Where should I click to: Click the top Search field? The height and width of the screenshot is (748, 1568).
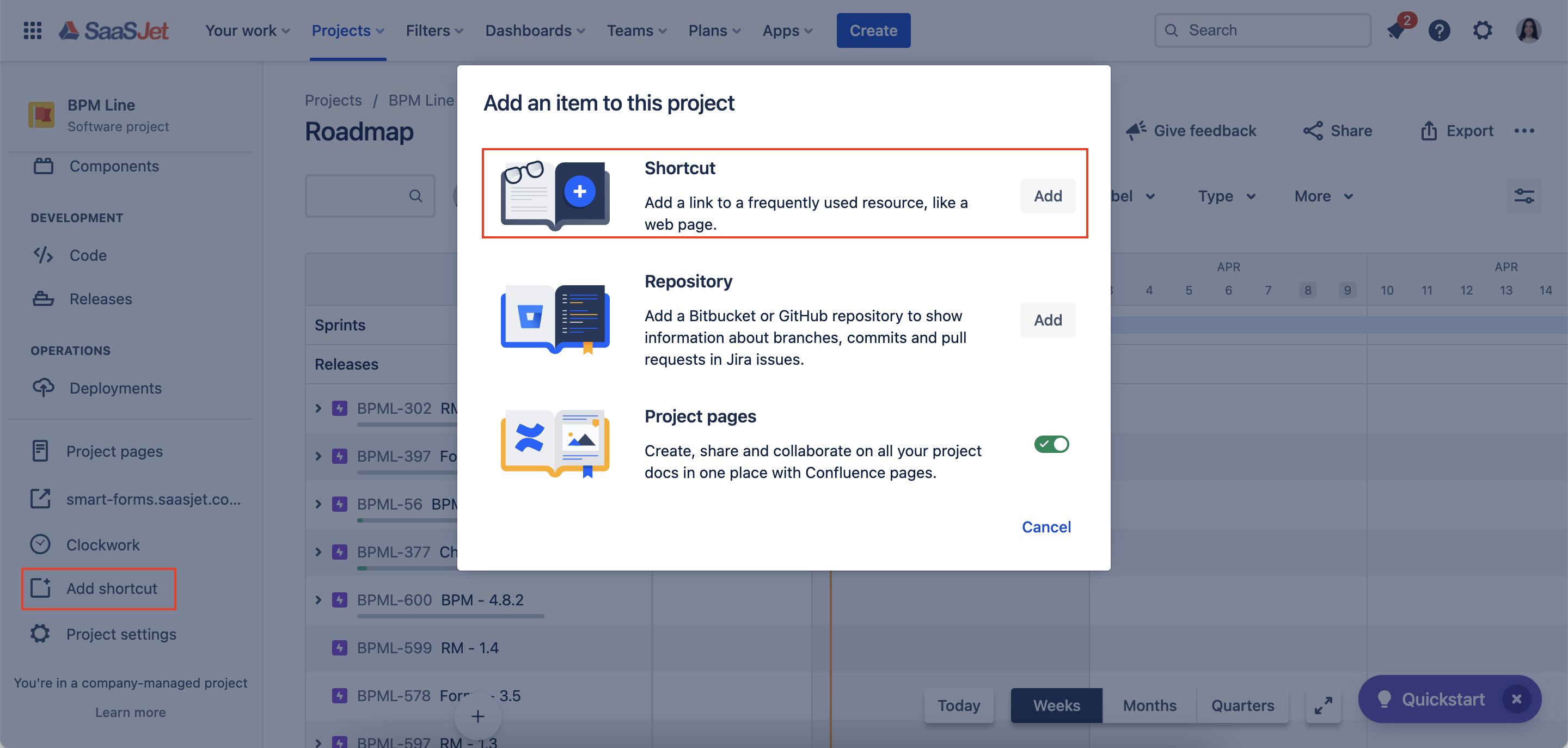tap(1263, 30)
